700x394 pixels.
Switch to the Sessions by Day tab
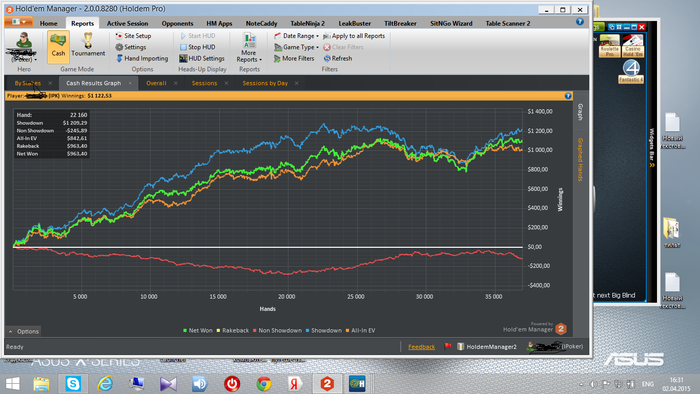coord(265,83)
